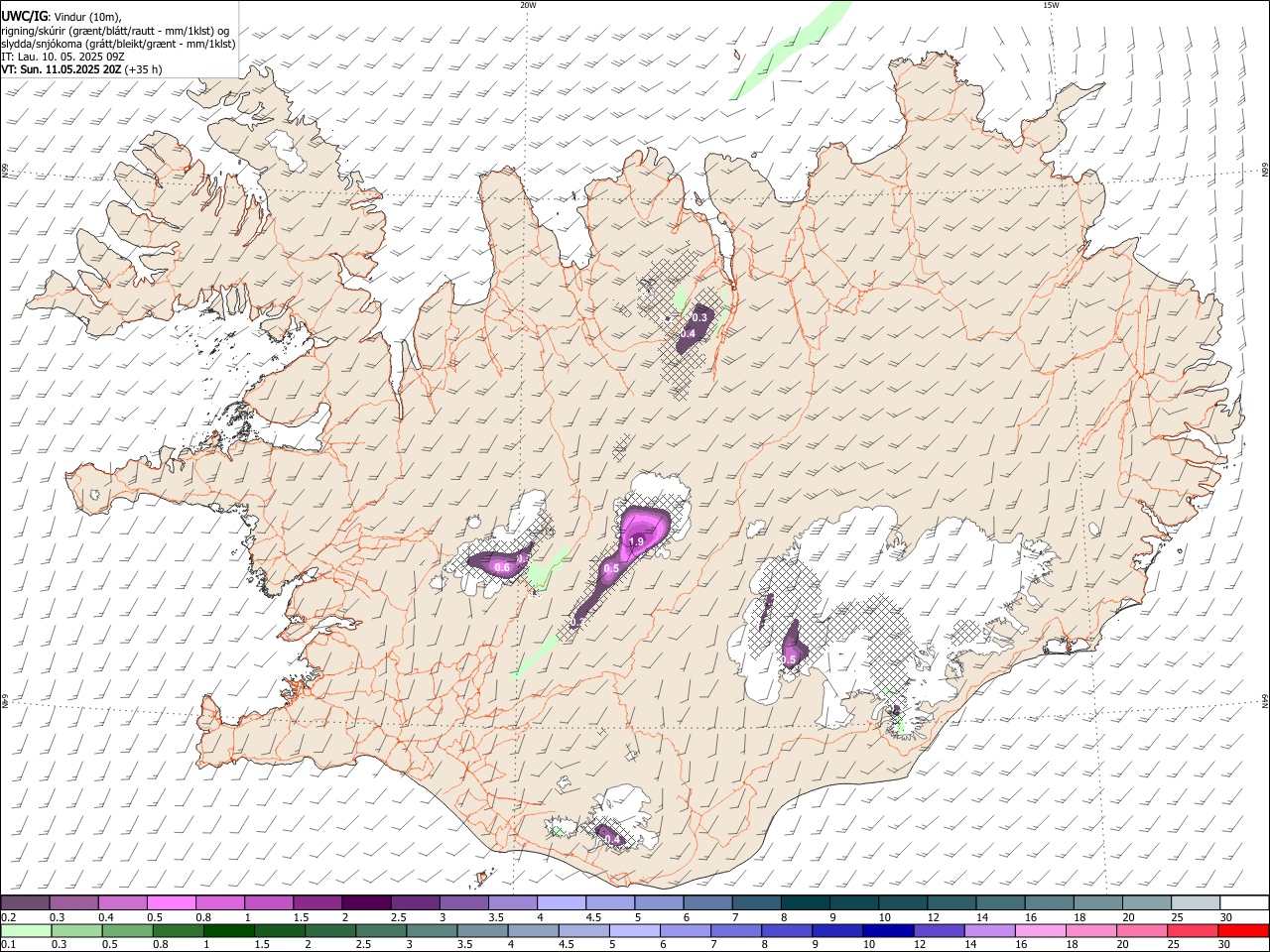Click the 'IT: Lau. 10. 05. 2025 09Z' line
Screen dimensions: 1270x952
click(x=62, y=57)
